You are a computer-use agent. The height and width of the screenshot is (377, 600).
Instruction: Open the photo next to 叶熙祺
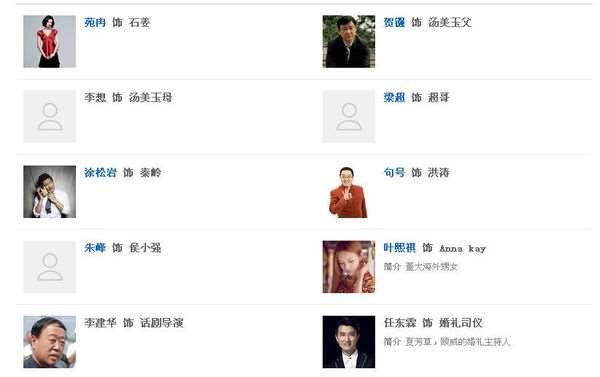point(349,267)
